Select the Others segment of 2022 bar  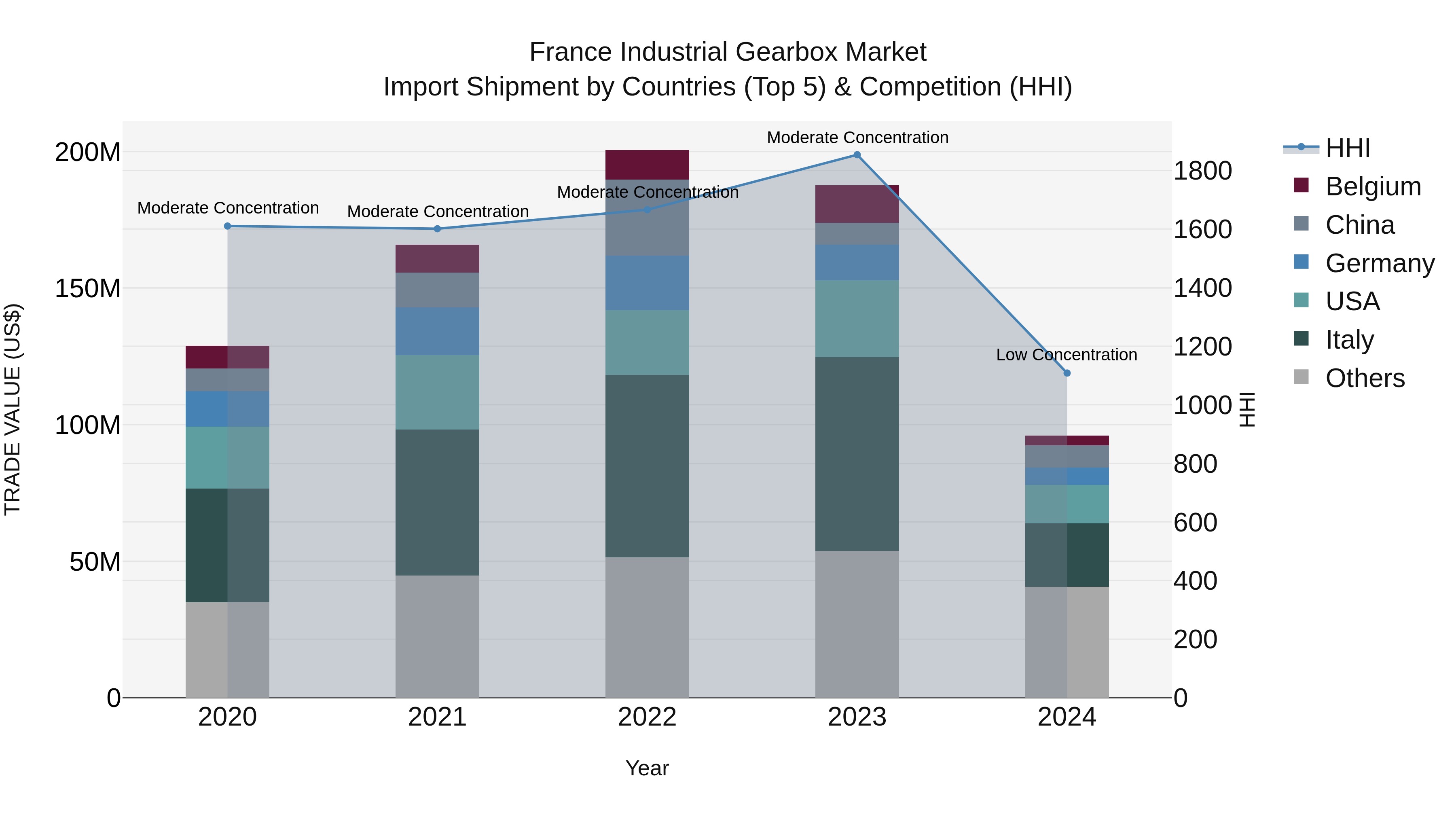647,627
